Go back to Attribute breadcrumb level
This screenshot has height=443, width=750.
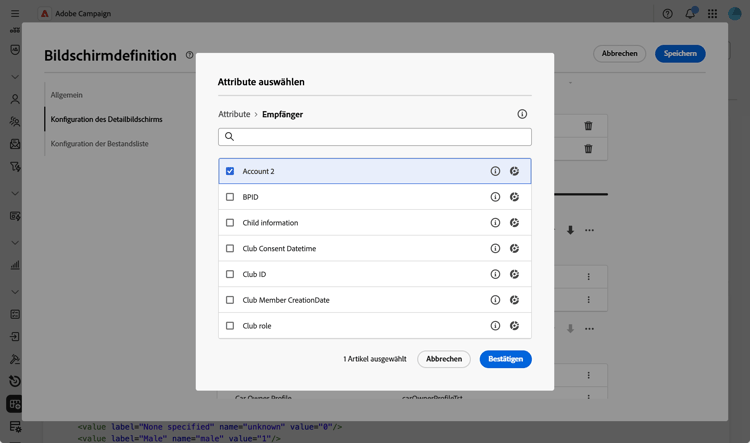(x=234, y=114)
